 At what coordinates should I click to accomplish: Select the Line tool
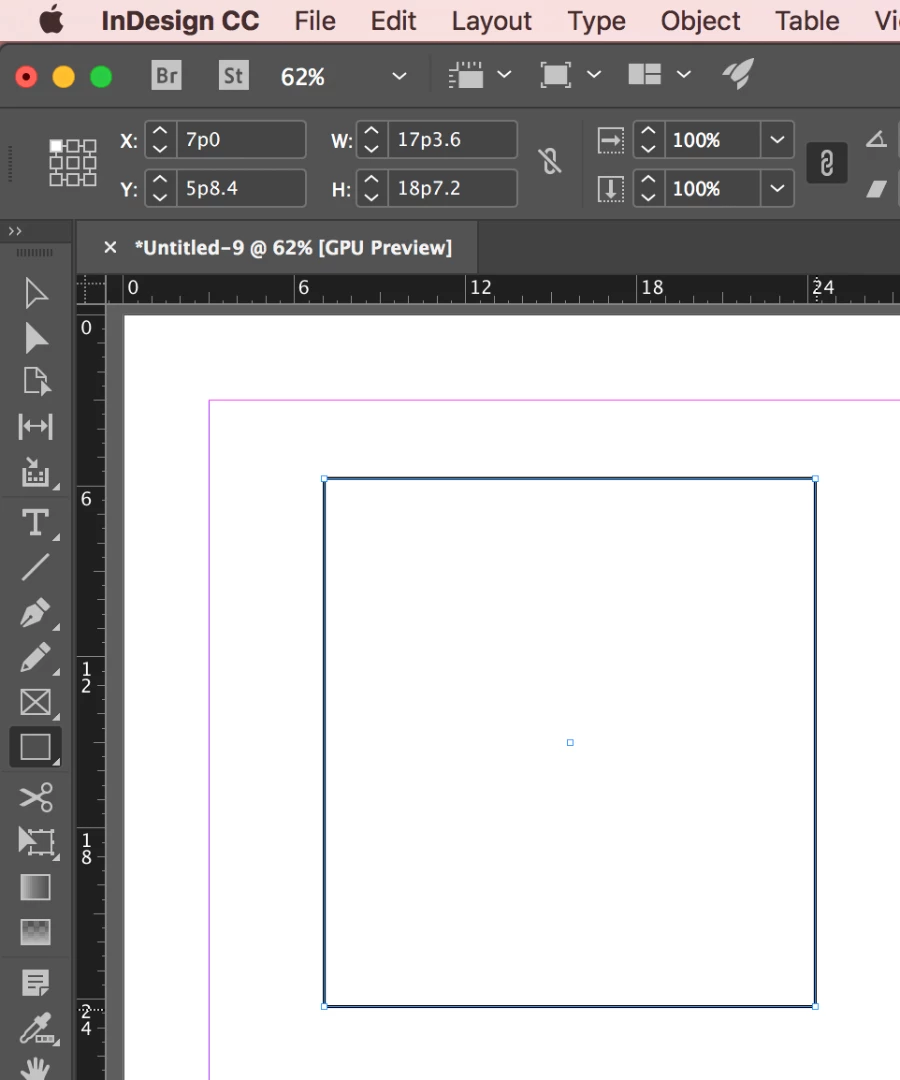coord(35,568)
